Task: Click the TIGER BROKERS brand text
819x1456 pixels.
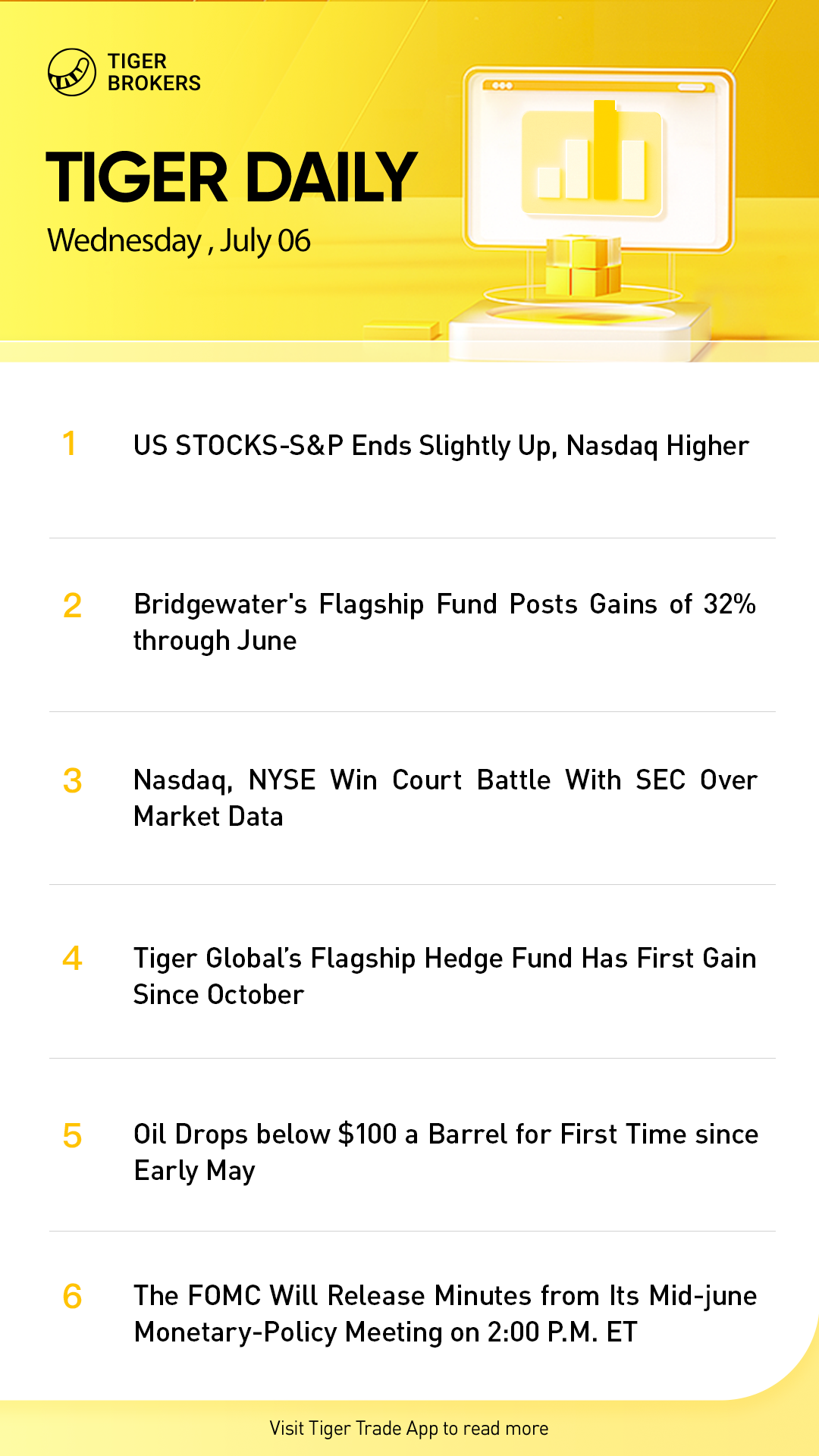Action: coord(154,73)
